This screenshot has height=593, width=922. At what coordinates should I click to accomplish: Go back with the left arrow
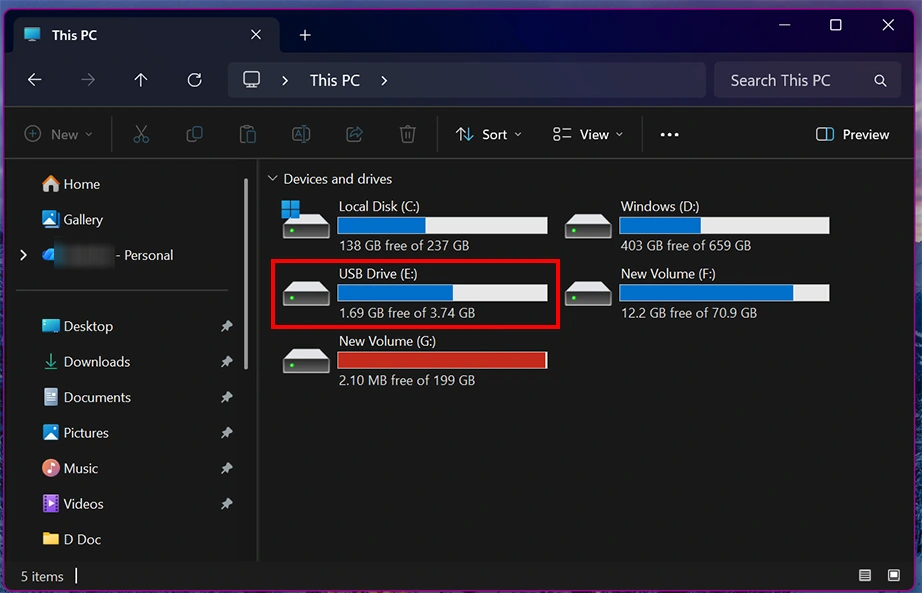pos(35,80)
